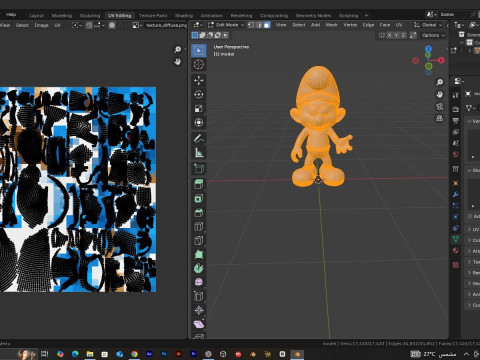Click the red X axis on navigation gizmo
The width and height of the screenshot is (480, 360).
point(441,60)
